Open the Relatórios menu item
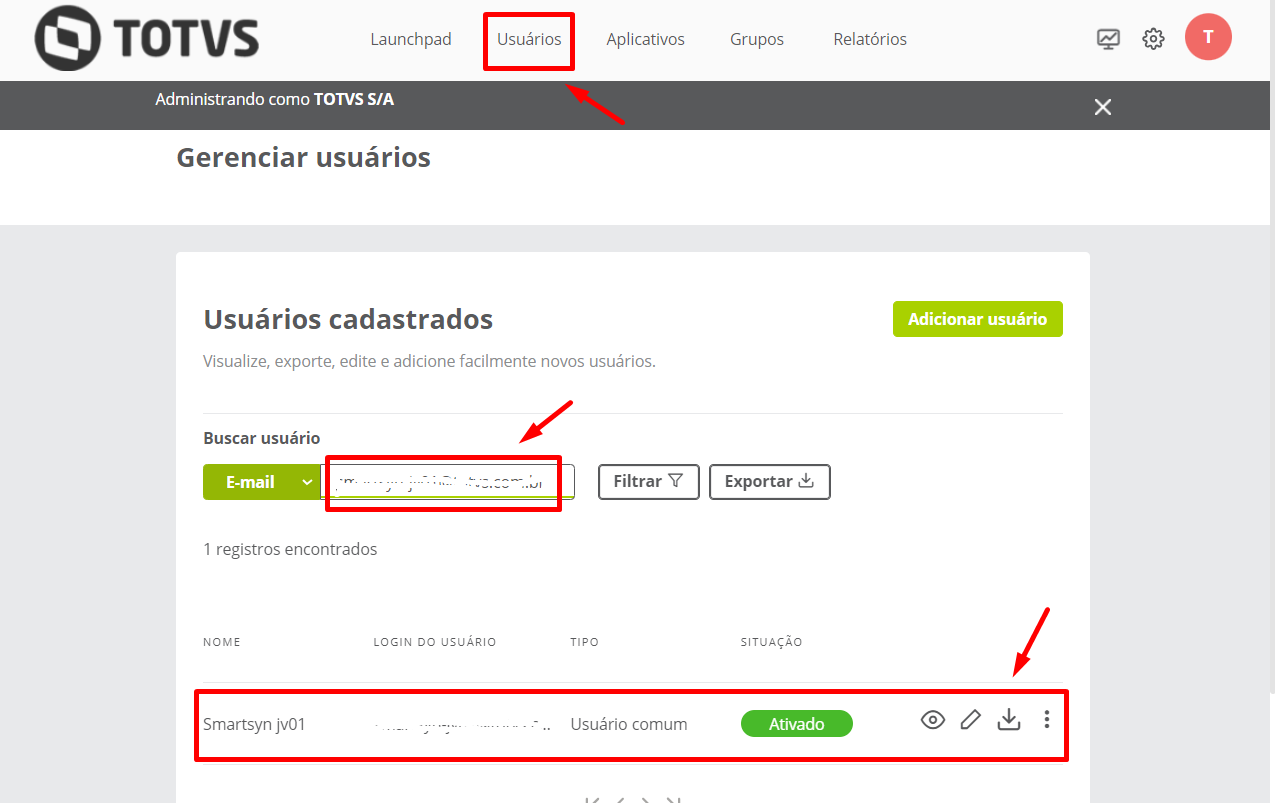1275x803 pixels. point(870,39)
